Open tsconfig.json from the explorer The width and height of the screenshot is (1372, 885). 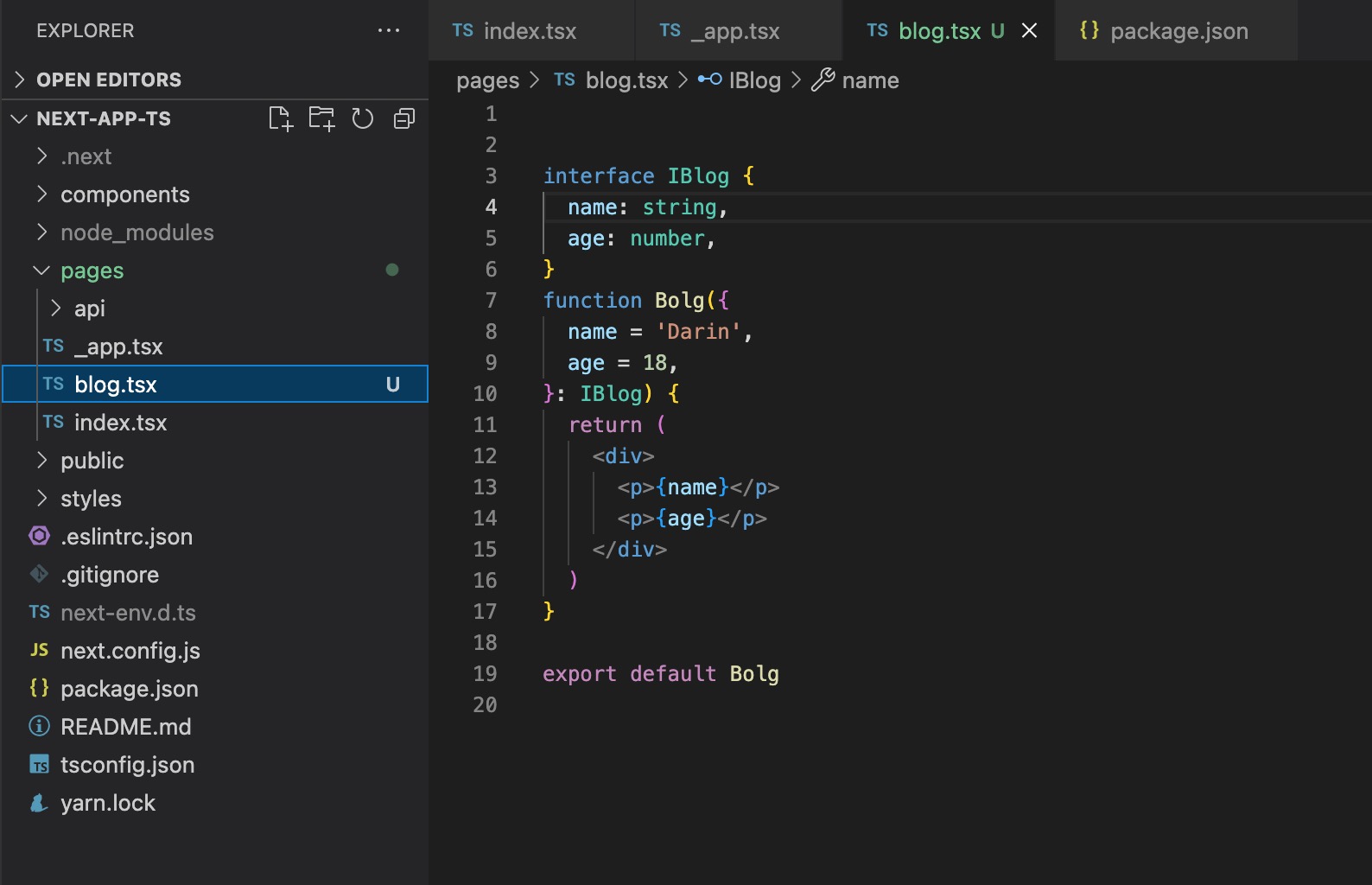pyautogui.click(x=215, y=765)
